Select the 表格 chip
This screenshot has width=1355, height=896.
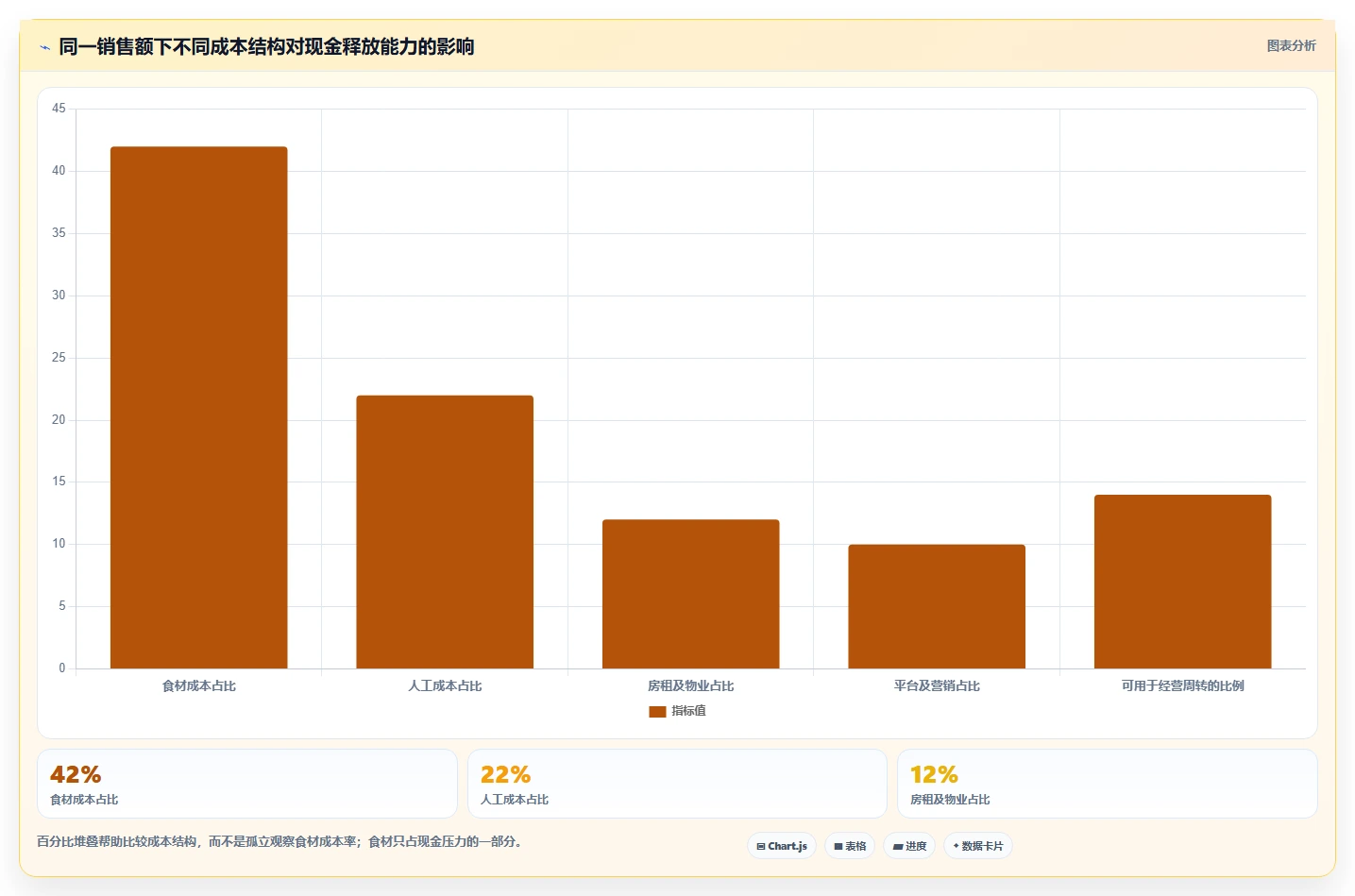click(850, 846)
